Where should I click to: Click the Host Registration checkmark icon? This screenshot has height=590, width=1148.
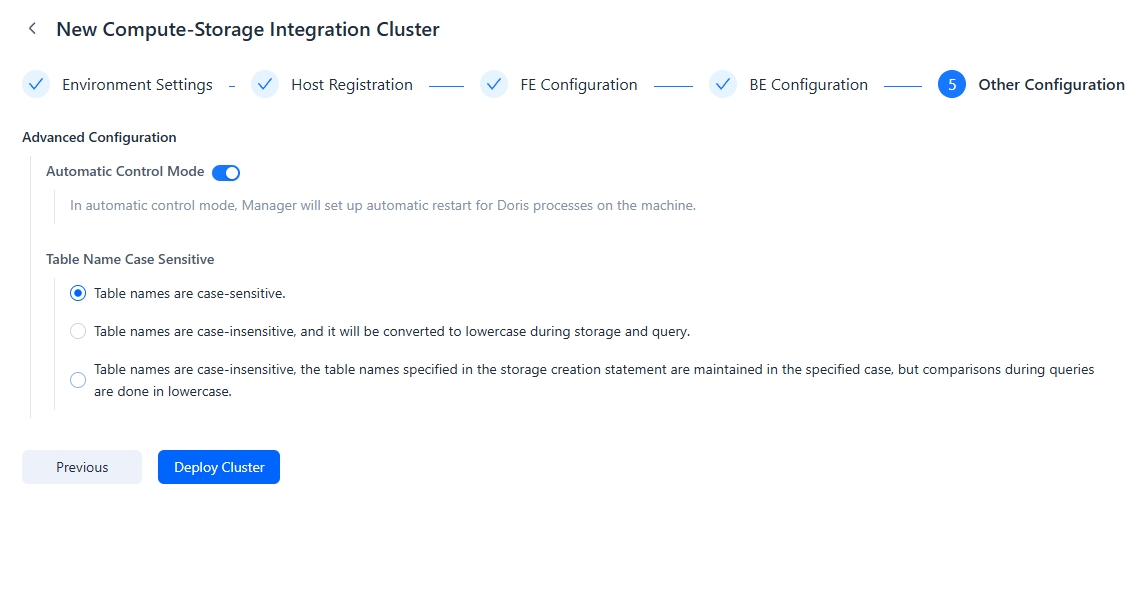[x=265, y=84]
